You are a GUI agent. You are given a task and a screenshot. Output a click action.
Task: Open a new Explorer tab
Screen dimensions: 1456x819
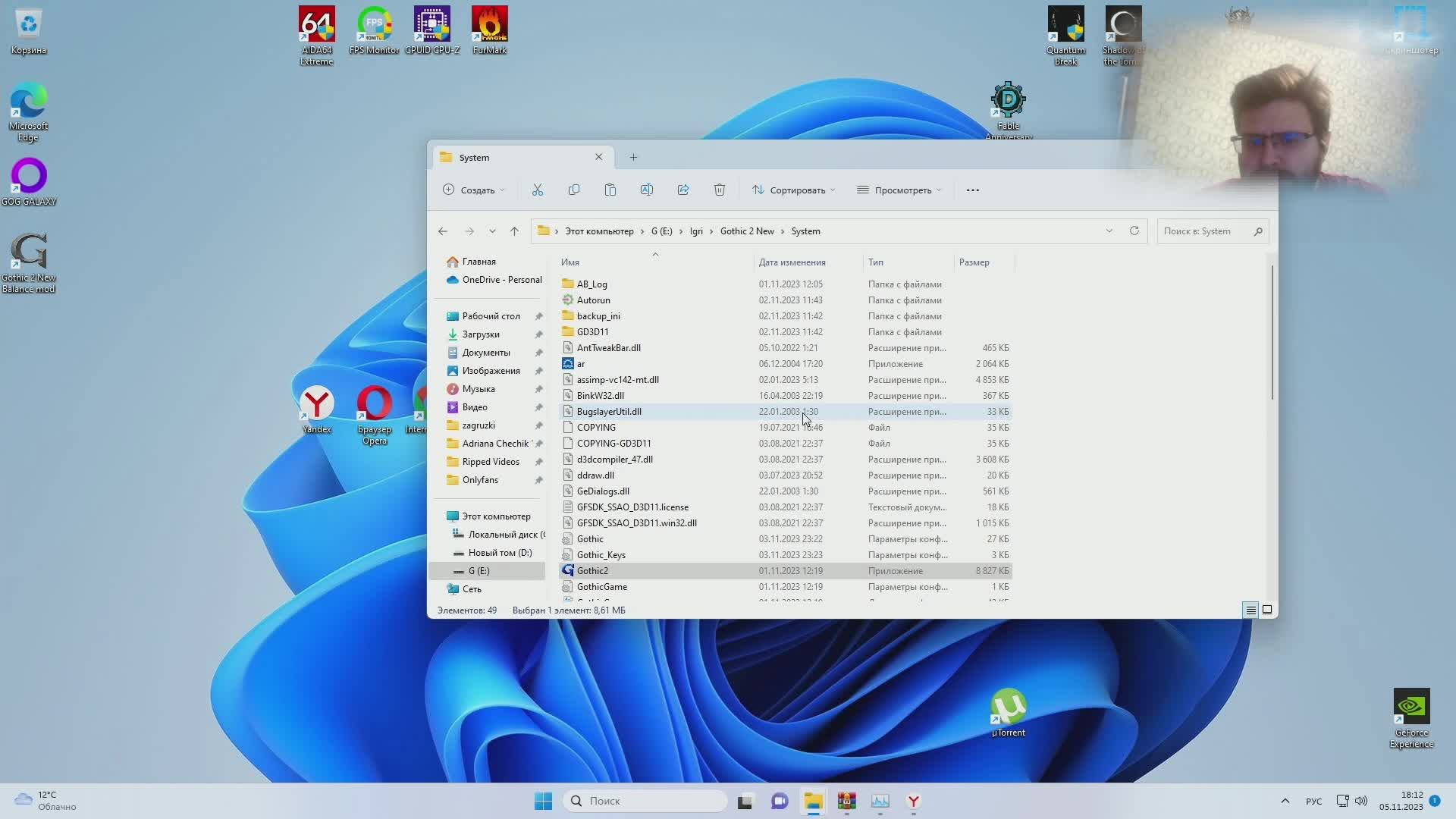point(633,158)
